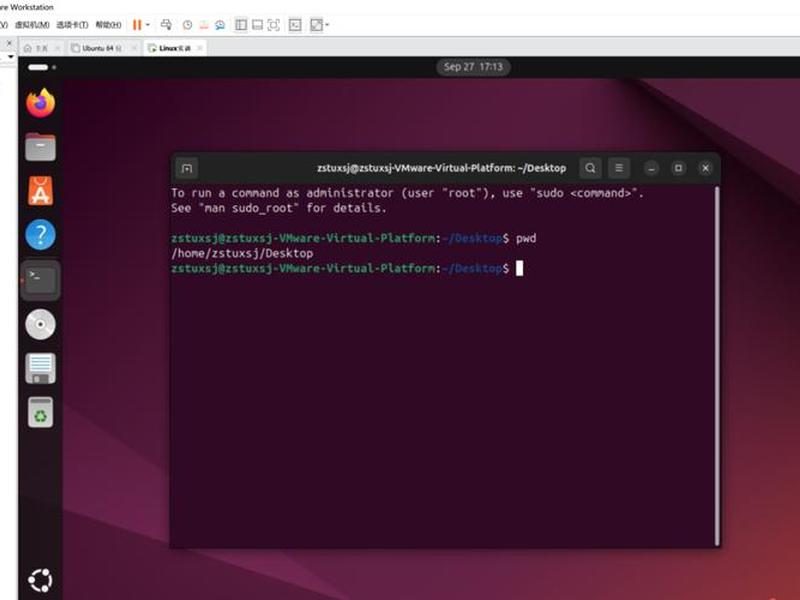
Task: Expand the power options dropdown arrow
Action: pyautogui.click(x=148, y=24)
